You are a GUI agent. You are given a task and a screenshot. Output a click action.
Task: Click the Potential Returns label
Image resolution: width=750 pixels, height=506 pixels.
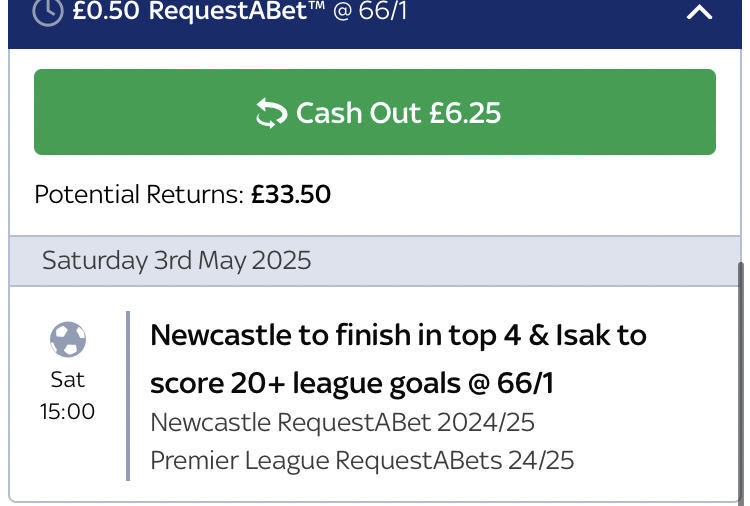tap(138, 194)
